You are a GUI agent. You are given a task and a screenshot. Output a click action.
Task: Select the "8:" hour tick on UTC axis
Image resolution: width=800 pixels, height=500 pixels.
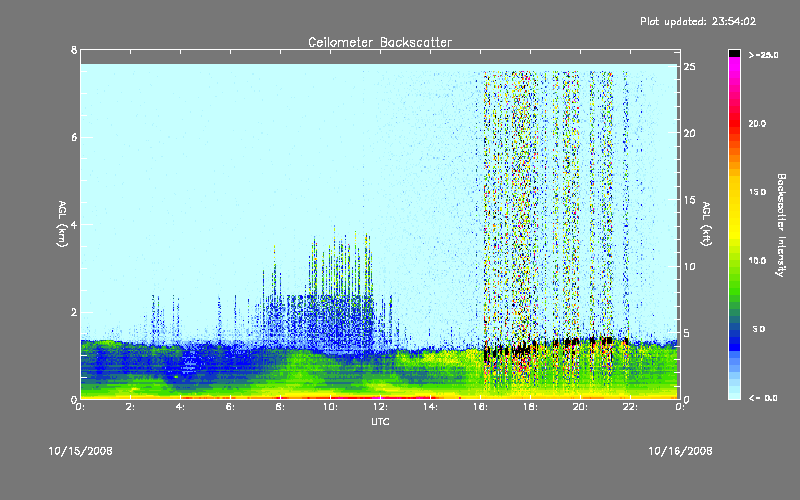point(280,407)
